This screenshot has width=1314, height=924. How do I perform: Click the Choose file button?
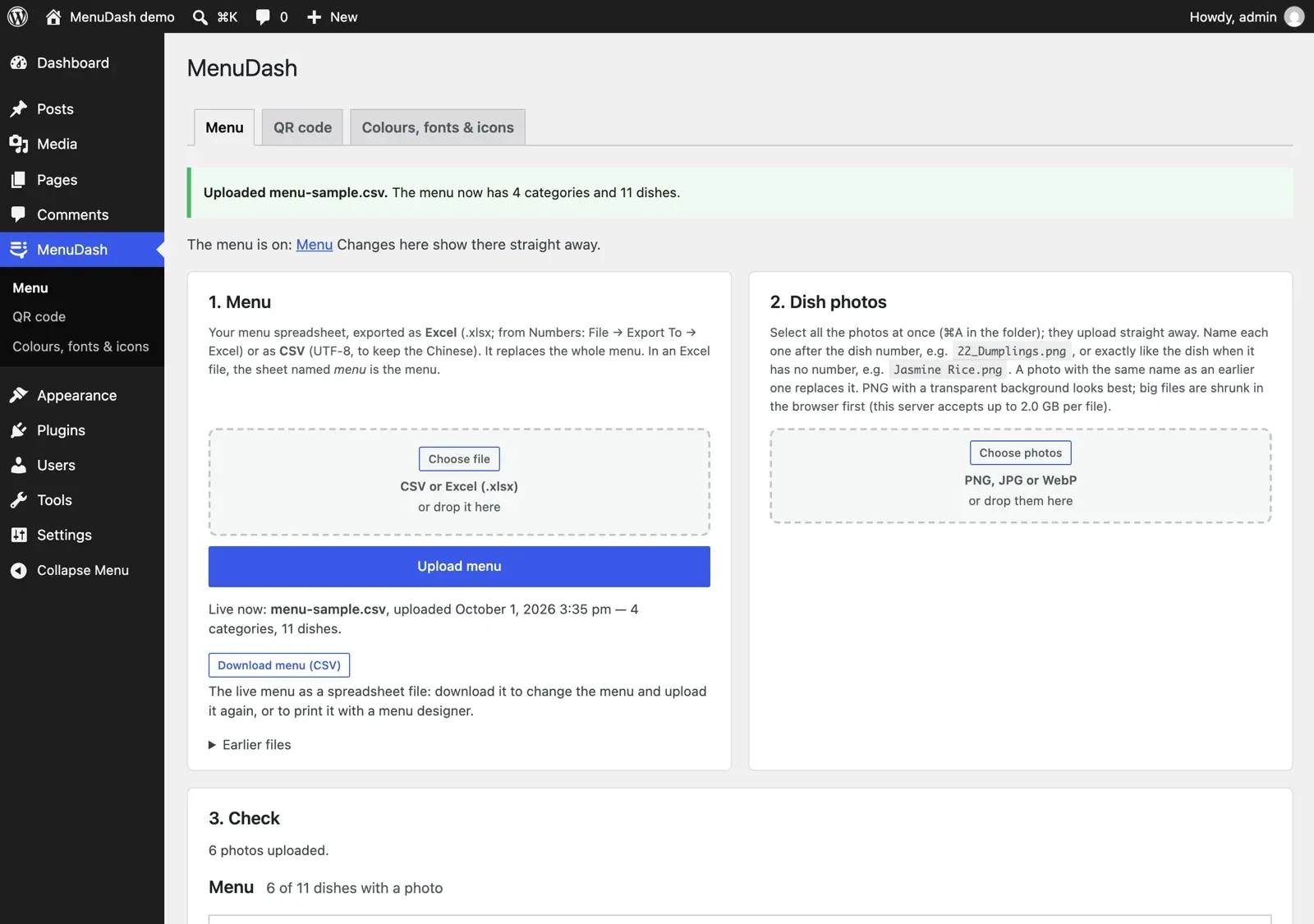coord(459,459)
